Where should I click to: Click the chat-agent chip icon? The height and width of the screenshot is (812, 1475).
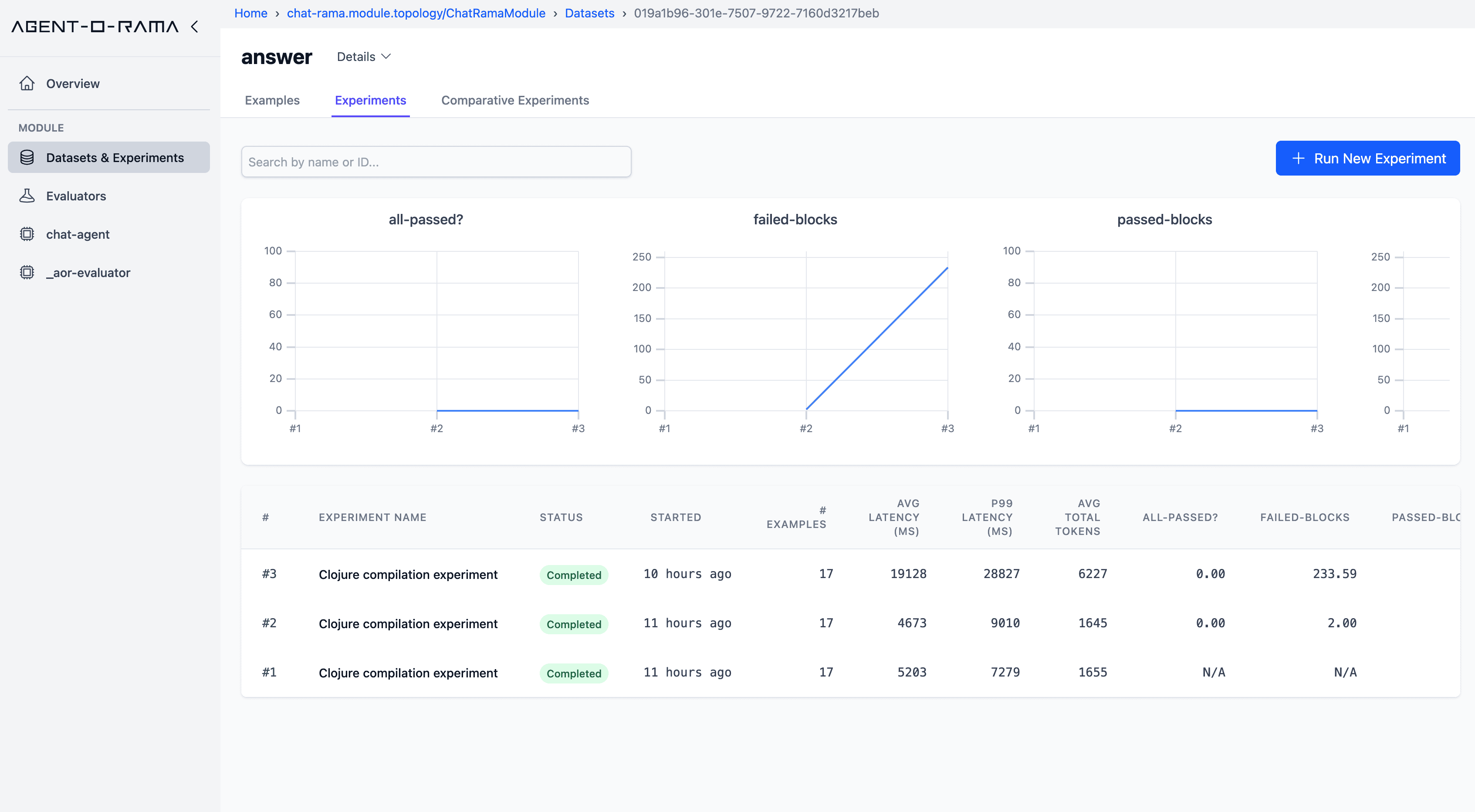point(27,234)
